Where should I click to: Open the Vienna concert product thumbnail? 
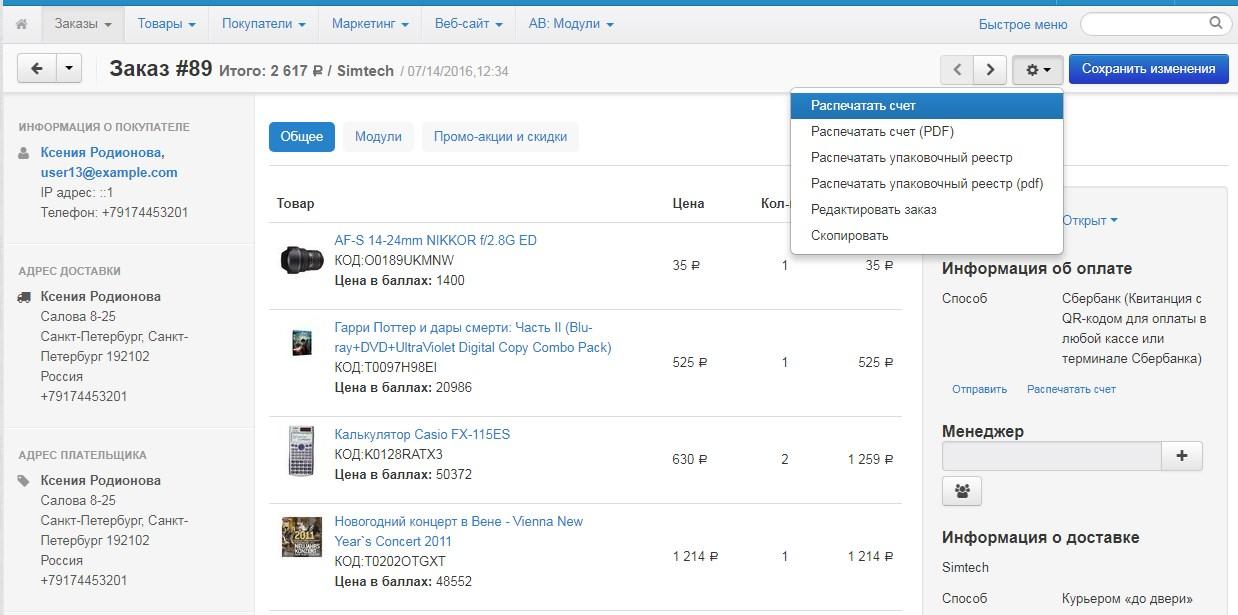click(x=301, y=537)
